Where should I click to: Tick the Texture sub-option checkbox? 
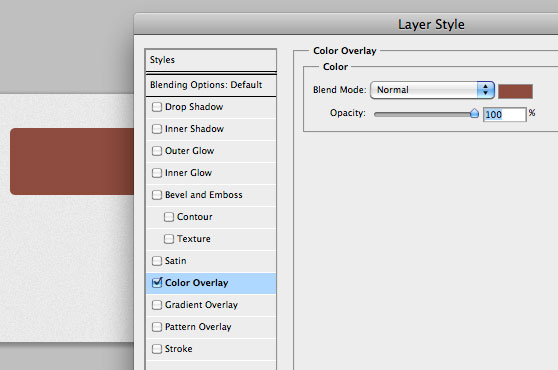click(x=169, y=239)
